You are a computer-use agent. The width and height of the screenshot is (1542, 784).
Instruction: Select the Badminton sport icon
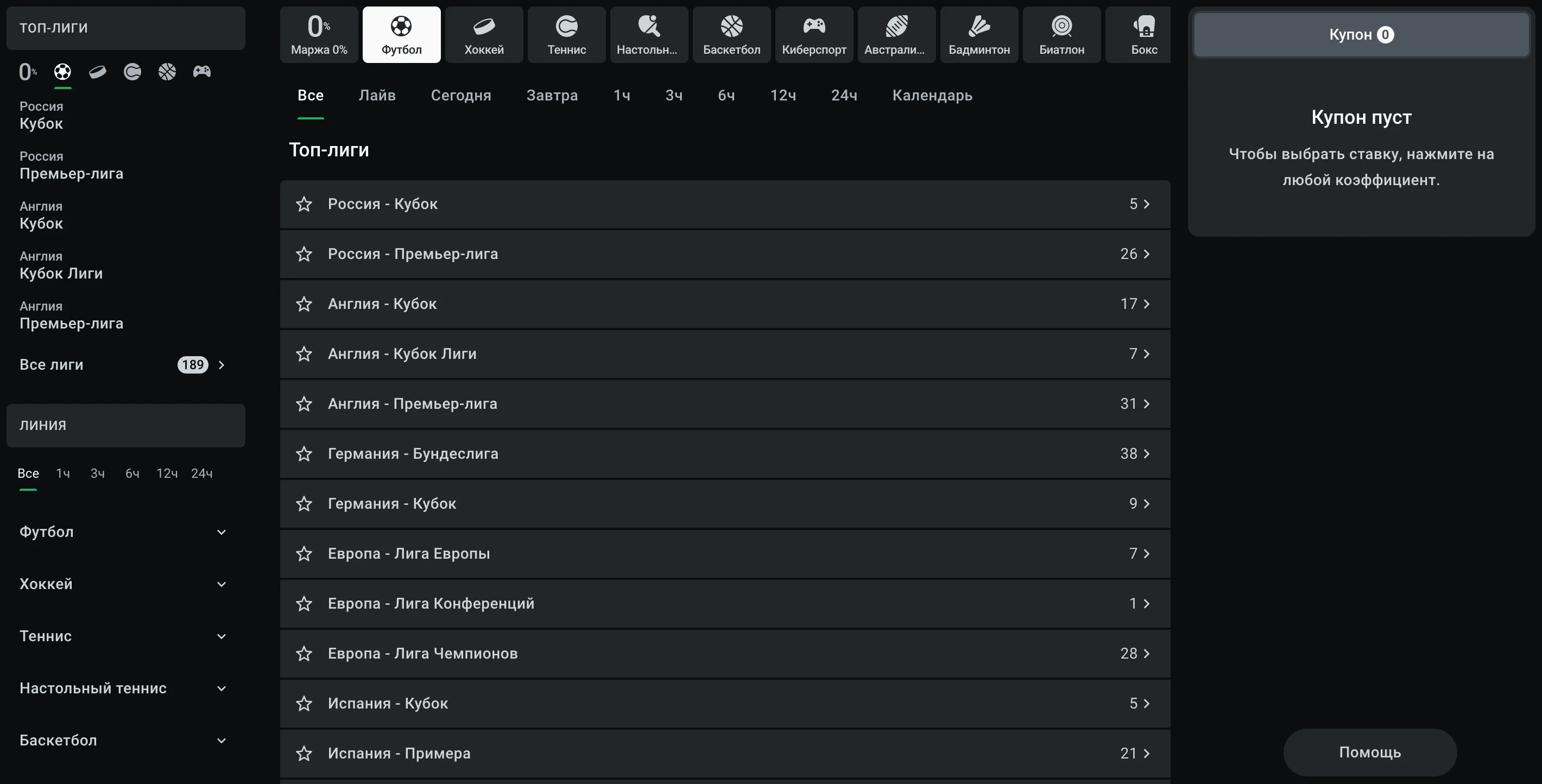(x=979, y=35)
